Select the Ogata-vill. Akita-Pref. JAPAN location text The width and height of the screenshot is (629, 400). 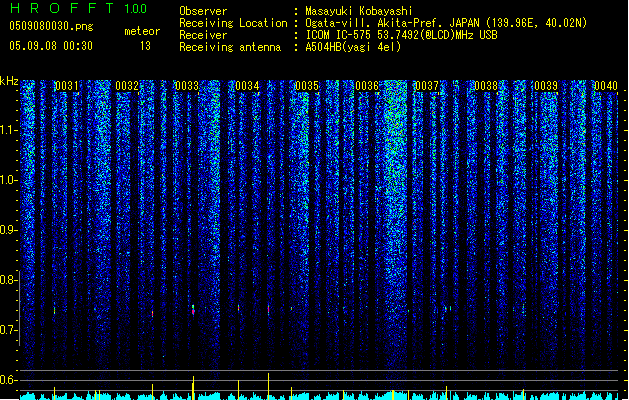coord(446,23)
